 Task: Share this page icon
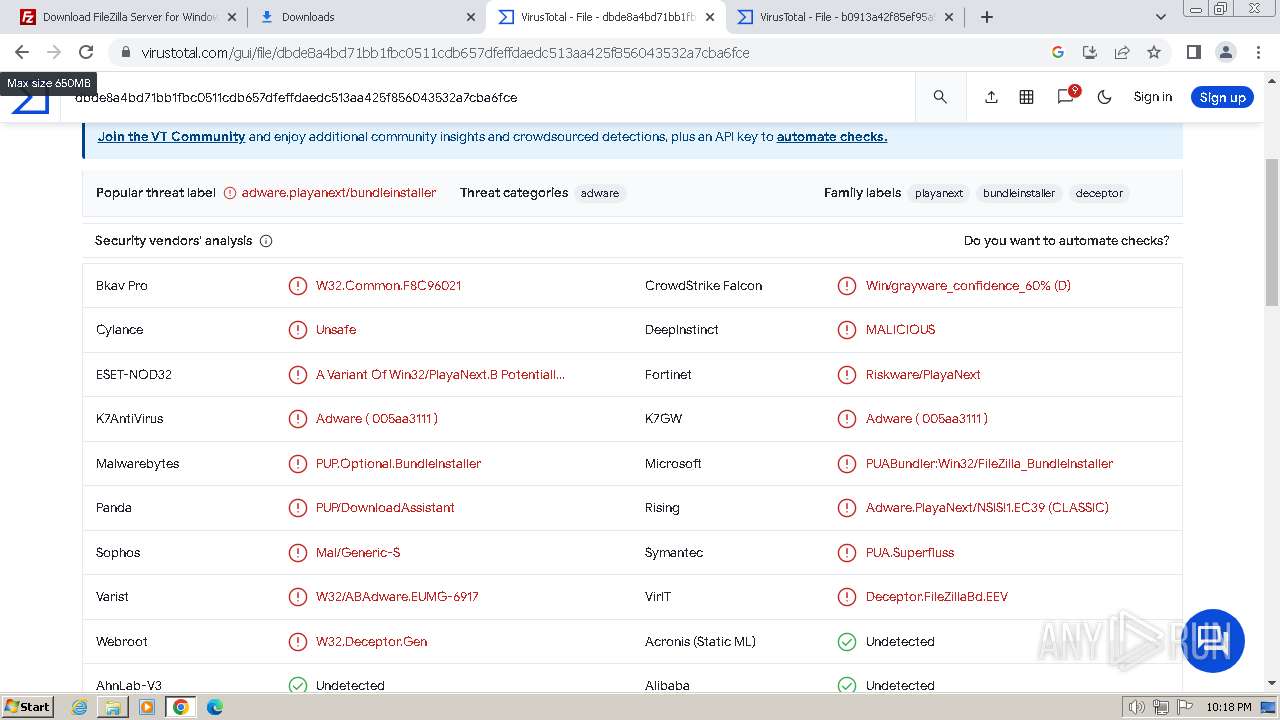point(1122,52)
